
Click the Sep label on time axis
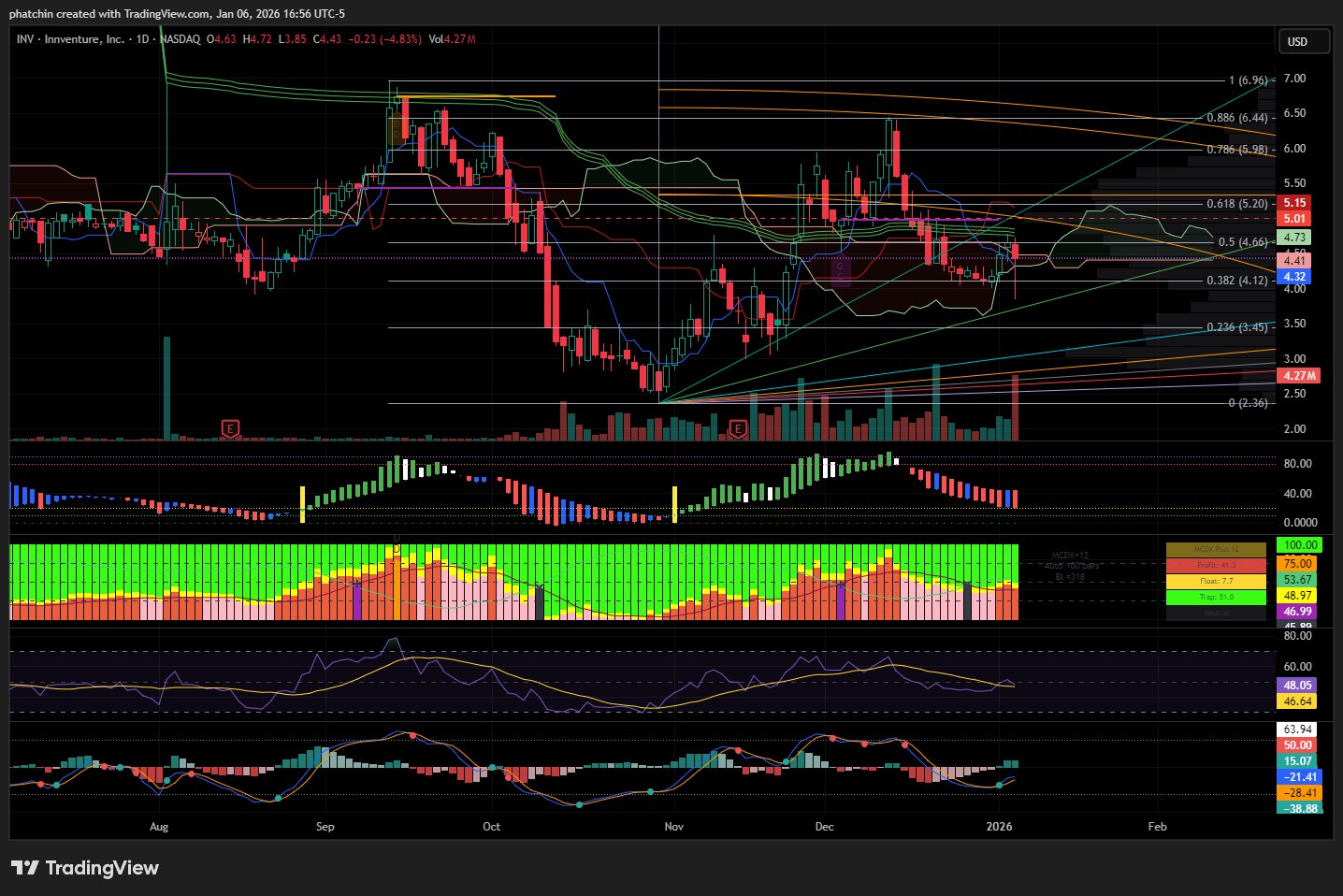point(325,827)
